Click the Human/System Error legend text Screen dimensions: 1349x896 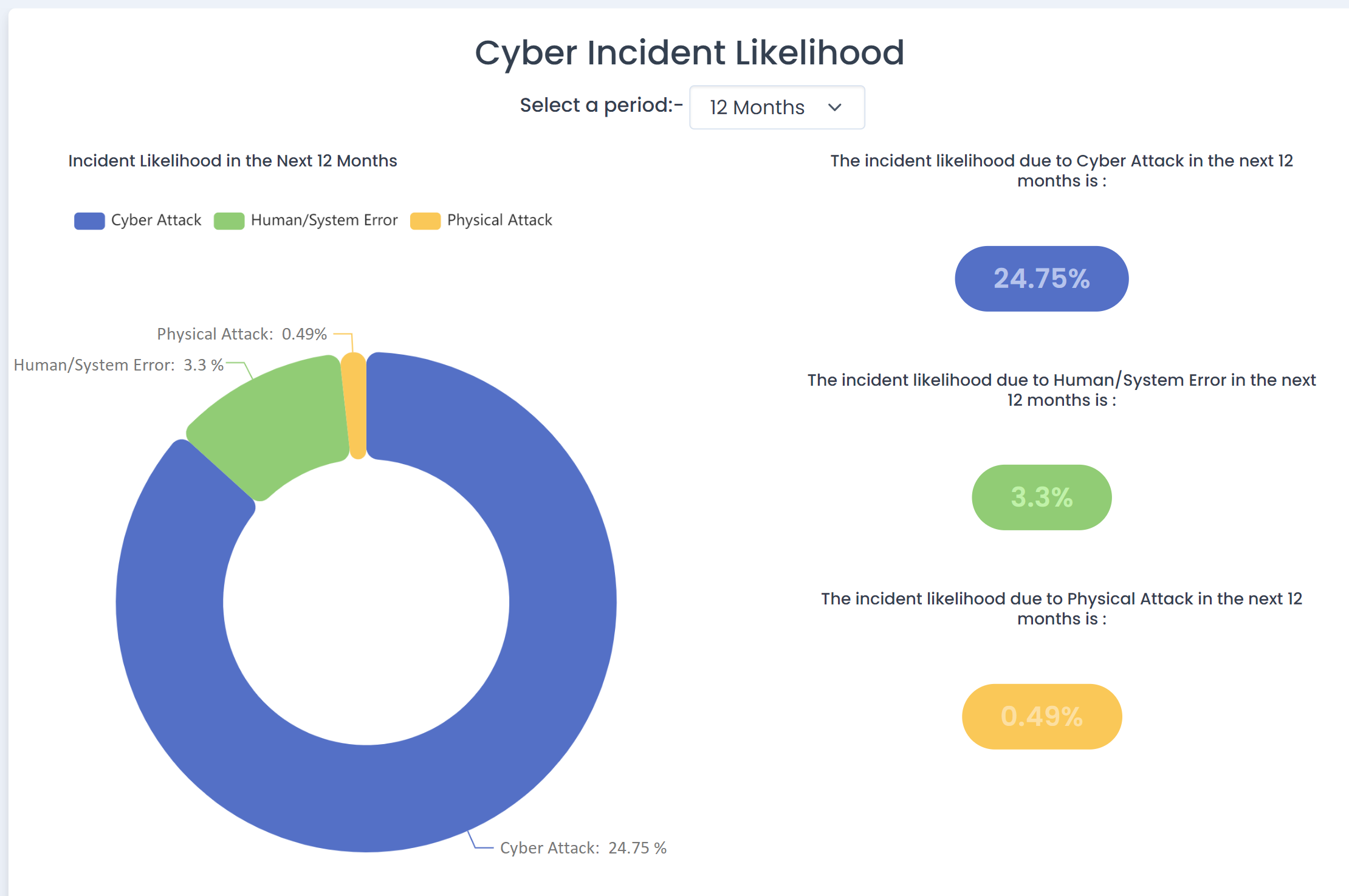(324, 220)
